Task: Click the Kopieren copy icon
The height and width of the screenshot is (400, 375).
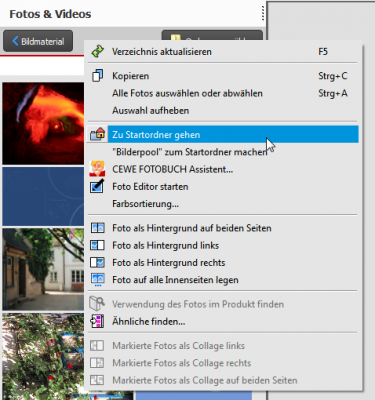Action: 98,76
